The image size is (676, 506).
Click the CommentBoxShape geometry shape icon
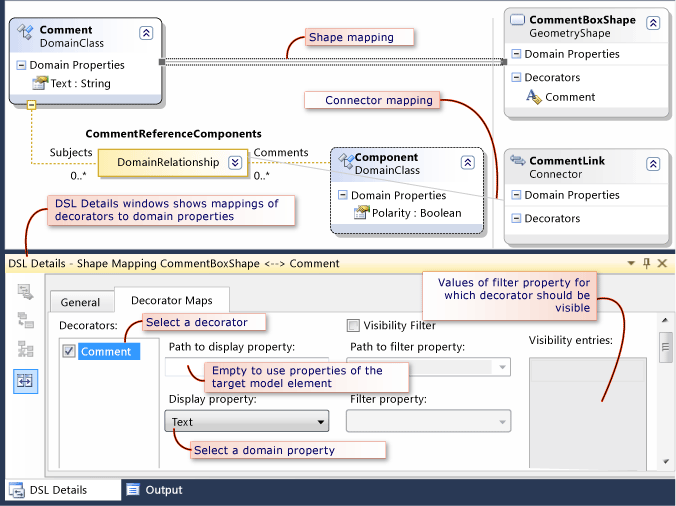coord(517,20)
